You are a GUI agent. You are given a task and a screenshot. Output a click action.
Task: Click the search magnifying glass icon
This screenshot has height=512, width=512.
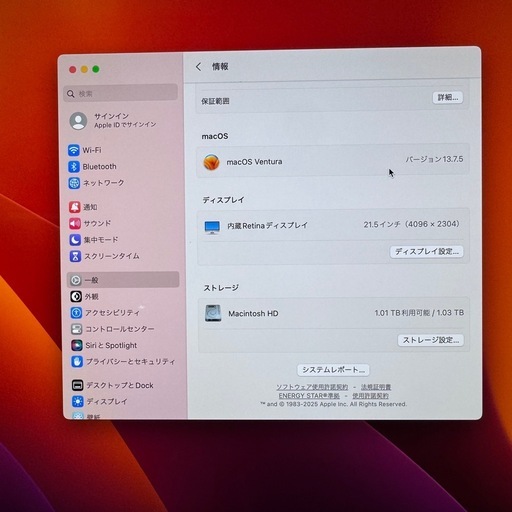point(71,94)
